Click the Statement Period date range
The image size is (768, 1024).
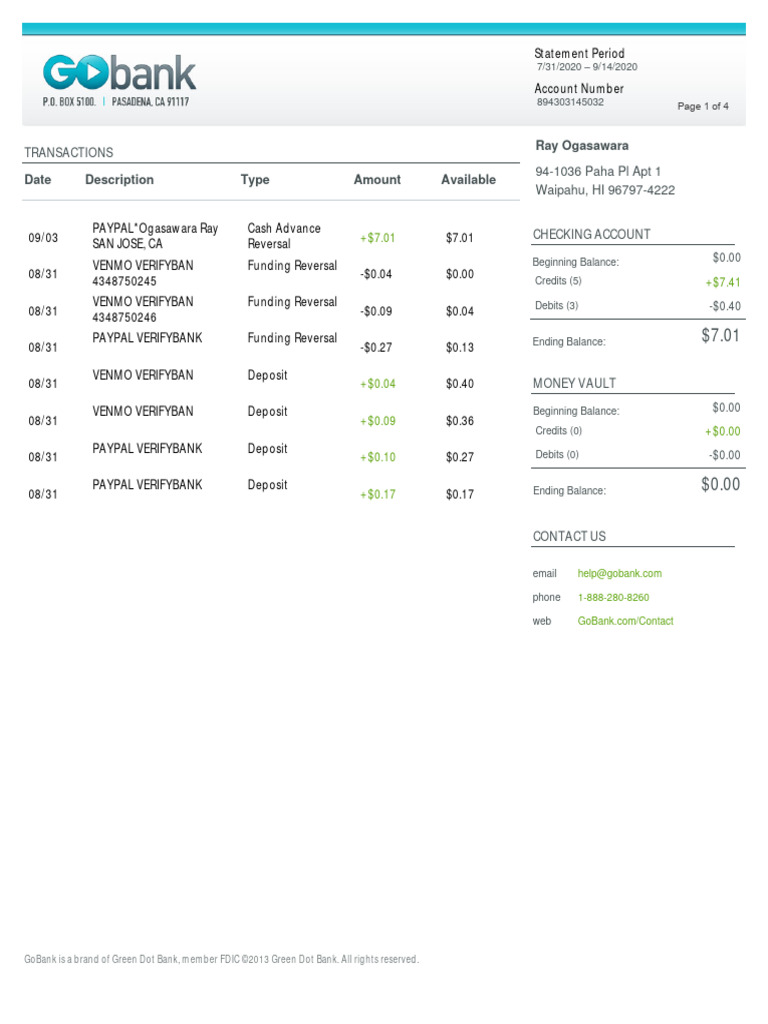(x=586, y=67)
